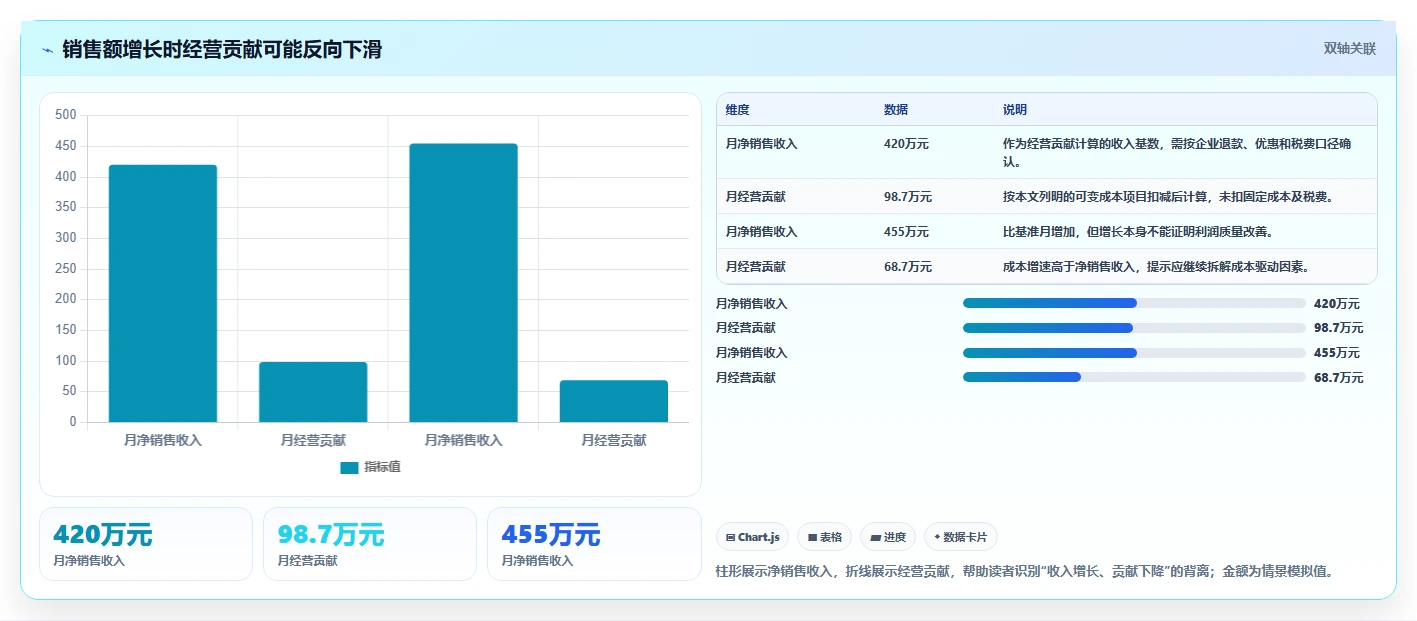1417x621 pixels.
Task: Click the description starting 比基准月增加
Action: pyautogui.click(x=1138, y=232)
